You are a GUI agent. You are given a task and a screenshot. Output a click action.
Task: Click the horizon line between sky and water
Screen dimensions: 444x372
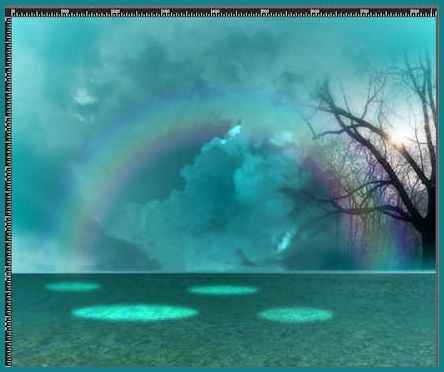pos(224,273)
